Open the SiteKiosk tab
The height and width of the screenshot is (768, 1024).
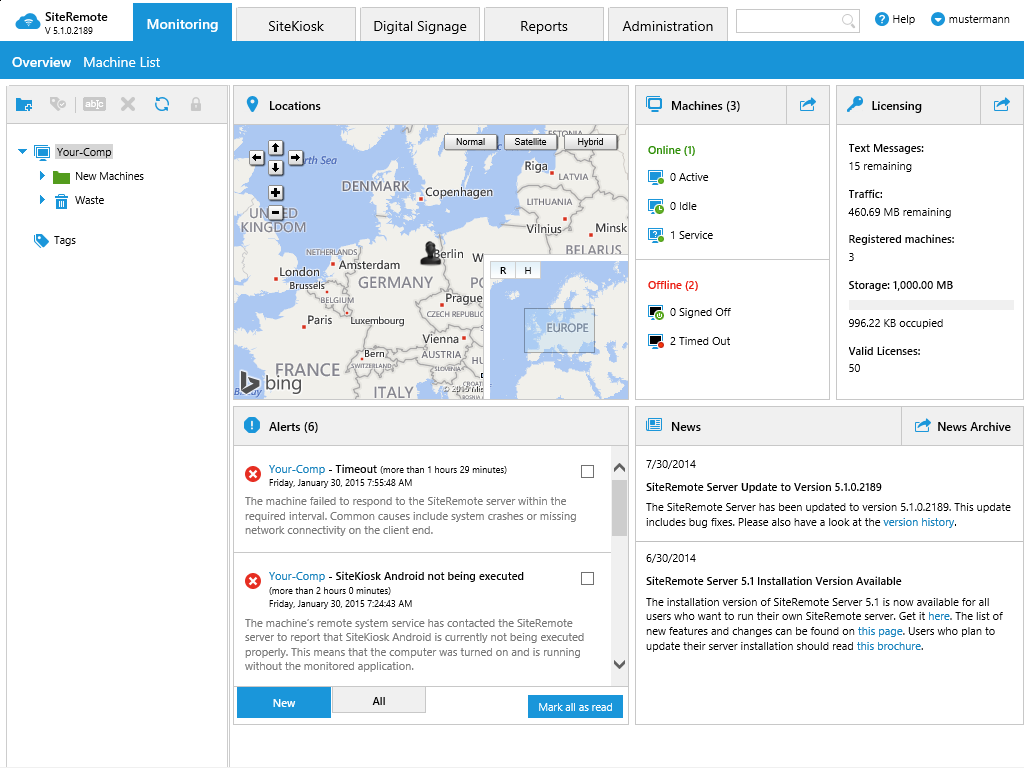[x=296, y=26]
